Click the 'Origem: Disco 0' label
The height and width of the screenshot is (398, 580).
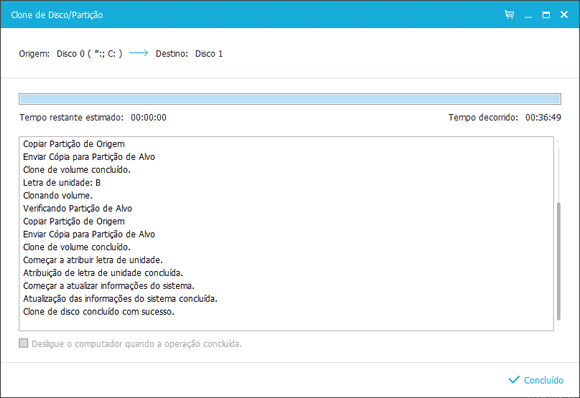point(70,54)
